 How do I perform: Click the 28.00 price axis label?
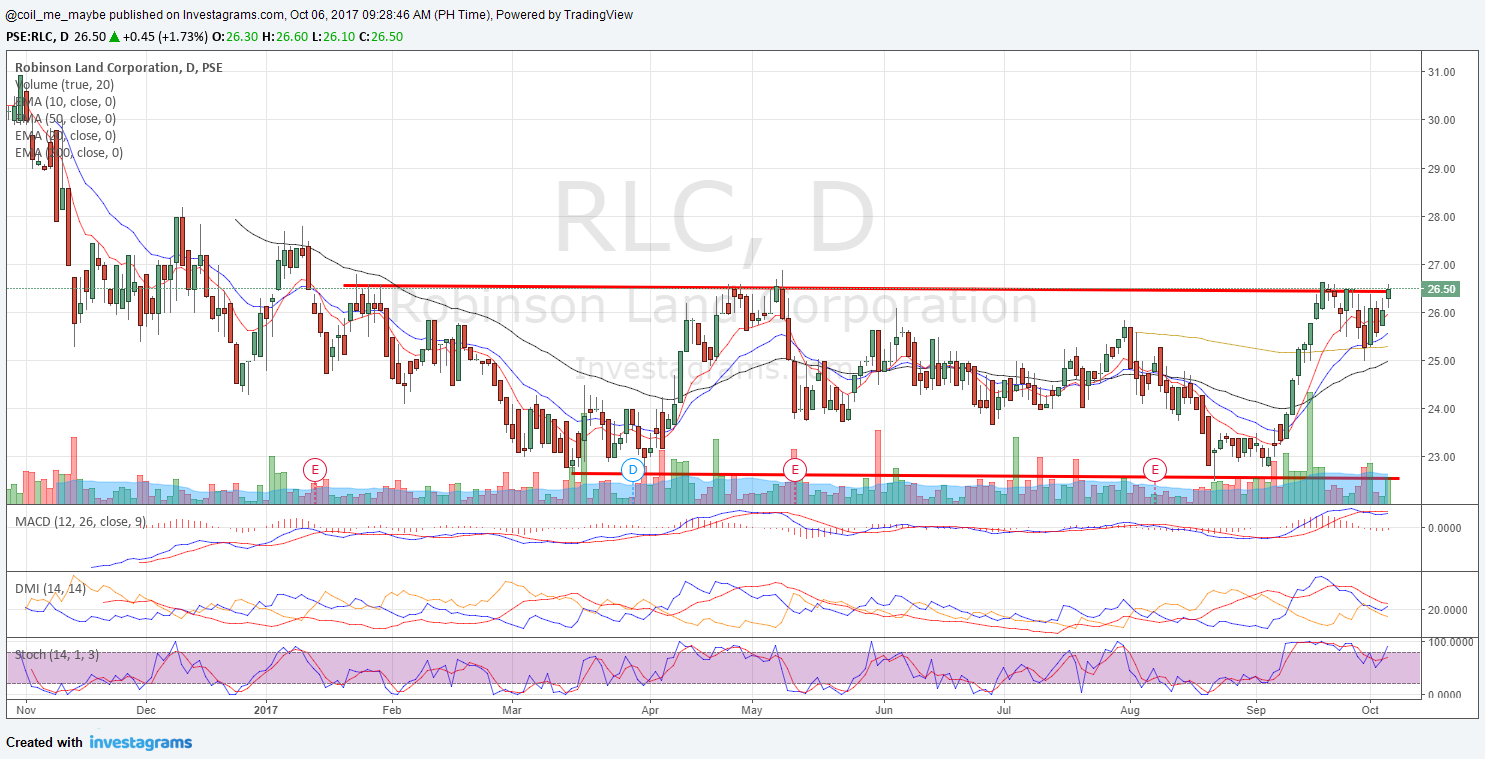tap(1441, 217)
